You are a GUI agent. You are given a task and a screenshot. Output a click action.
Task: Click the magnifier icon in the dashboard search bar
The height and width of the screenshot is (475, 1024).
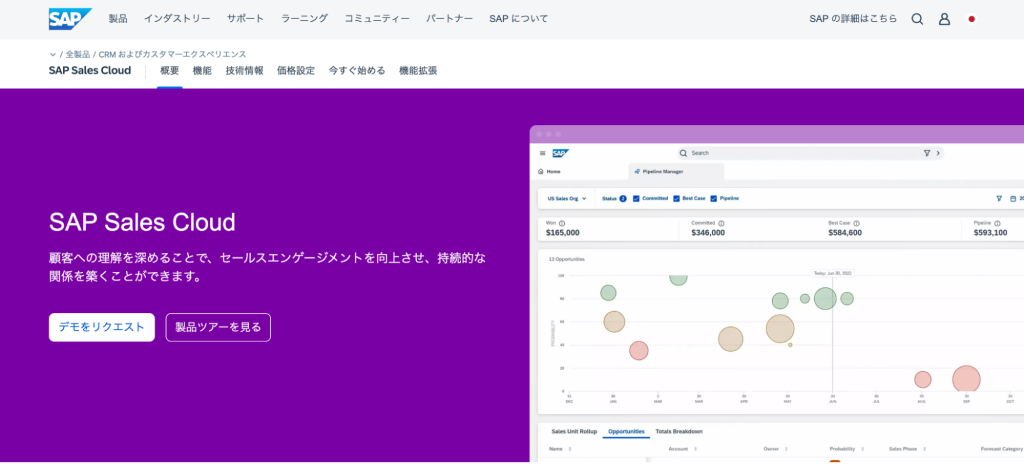pyautogui.click(x=683, y=153)
